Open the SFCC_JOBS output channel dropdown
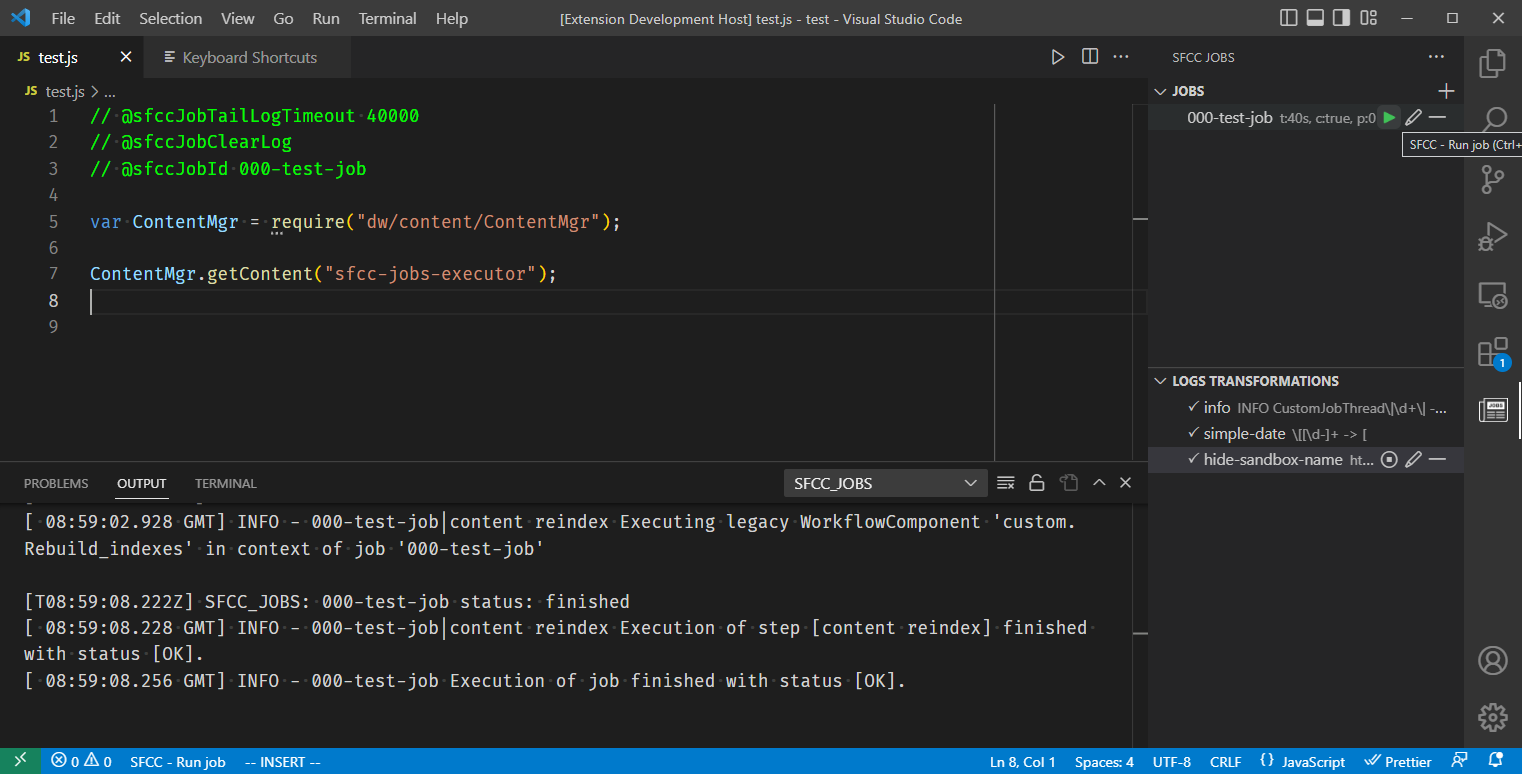 (x=886, y=483)
